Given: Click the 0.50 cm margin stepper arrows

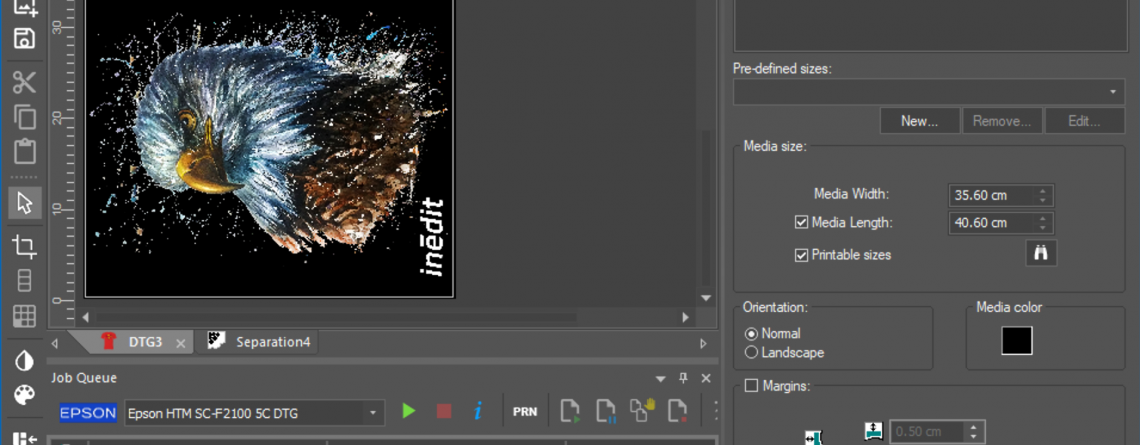Looking at the screenshot, I should 974,432.
